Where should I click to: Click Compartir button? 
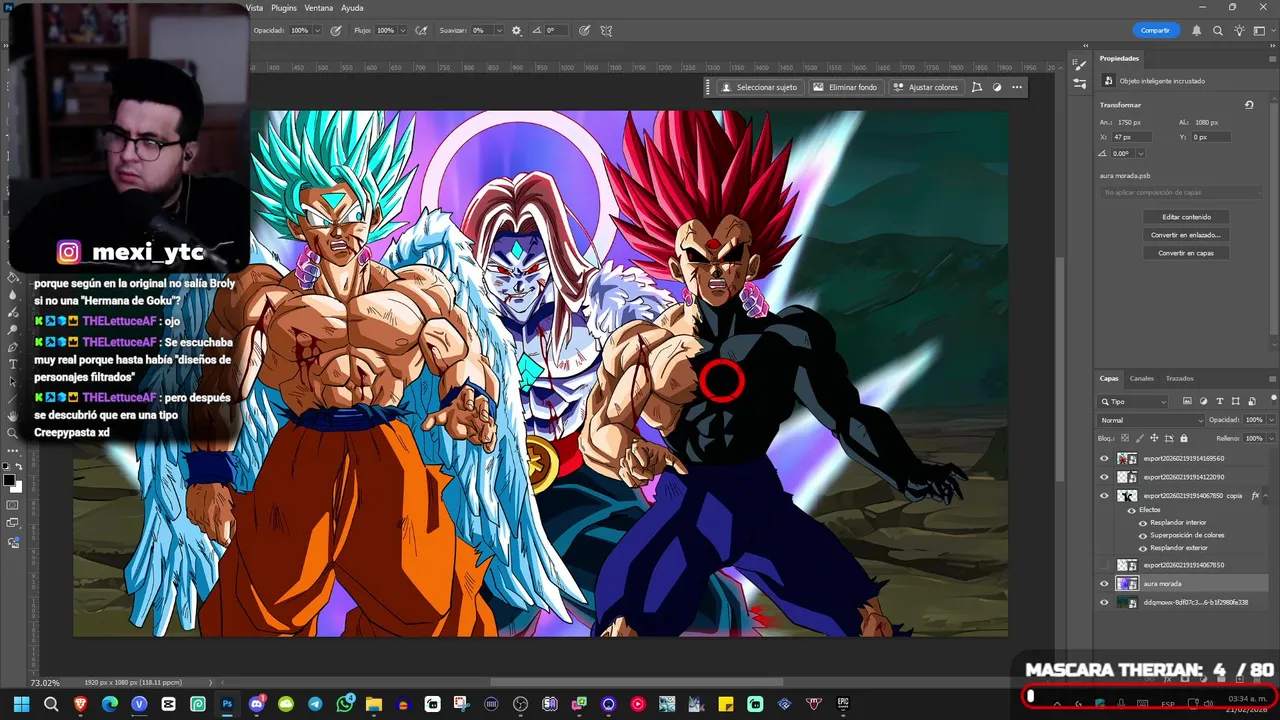(1155, 30)
